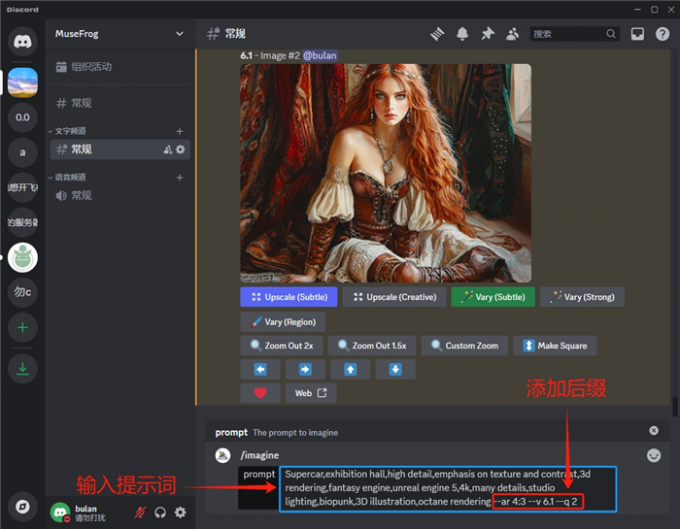680x529 pixels.
Task: Click Zoom Out 2x button
Action: [x=281, y=346]
